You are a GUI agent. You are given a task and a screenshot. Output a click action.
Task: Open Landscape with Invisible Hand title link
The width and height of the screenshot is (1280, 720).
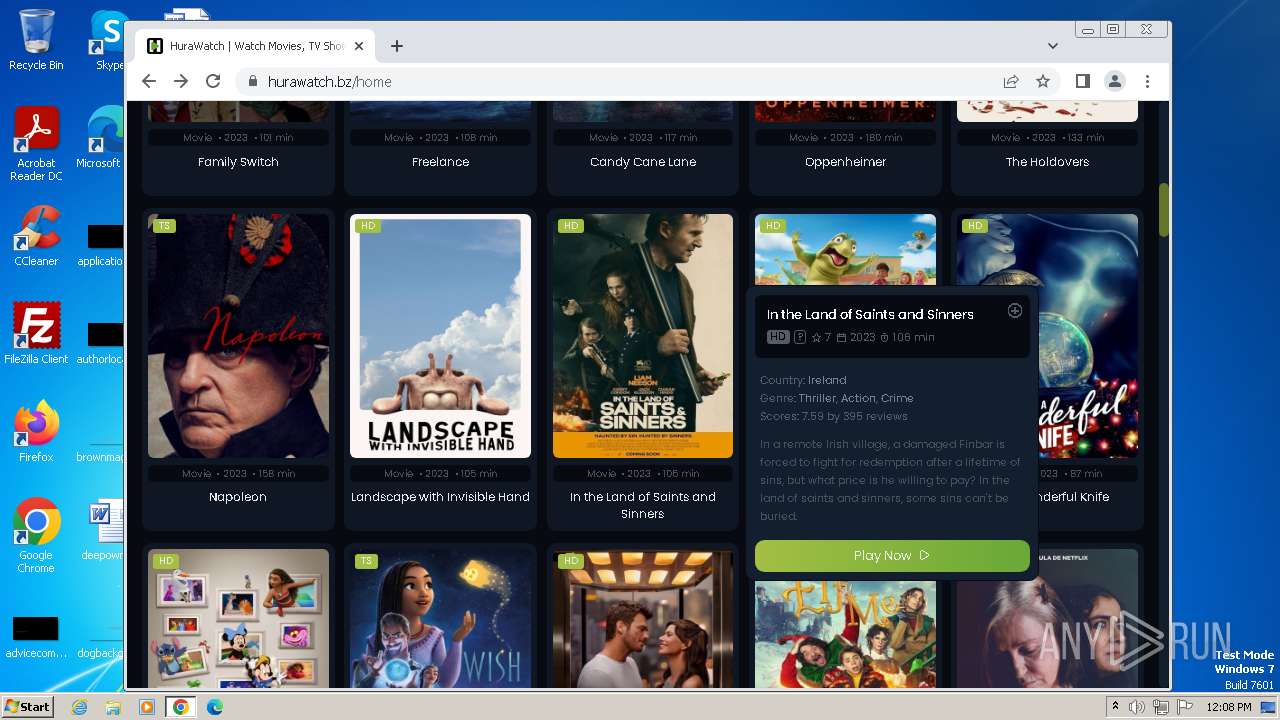click(x=440, y=497)
